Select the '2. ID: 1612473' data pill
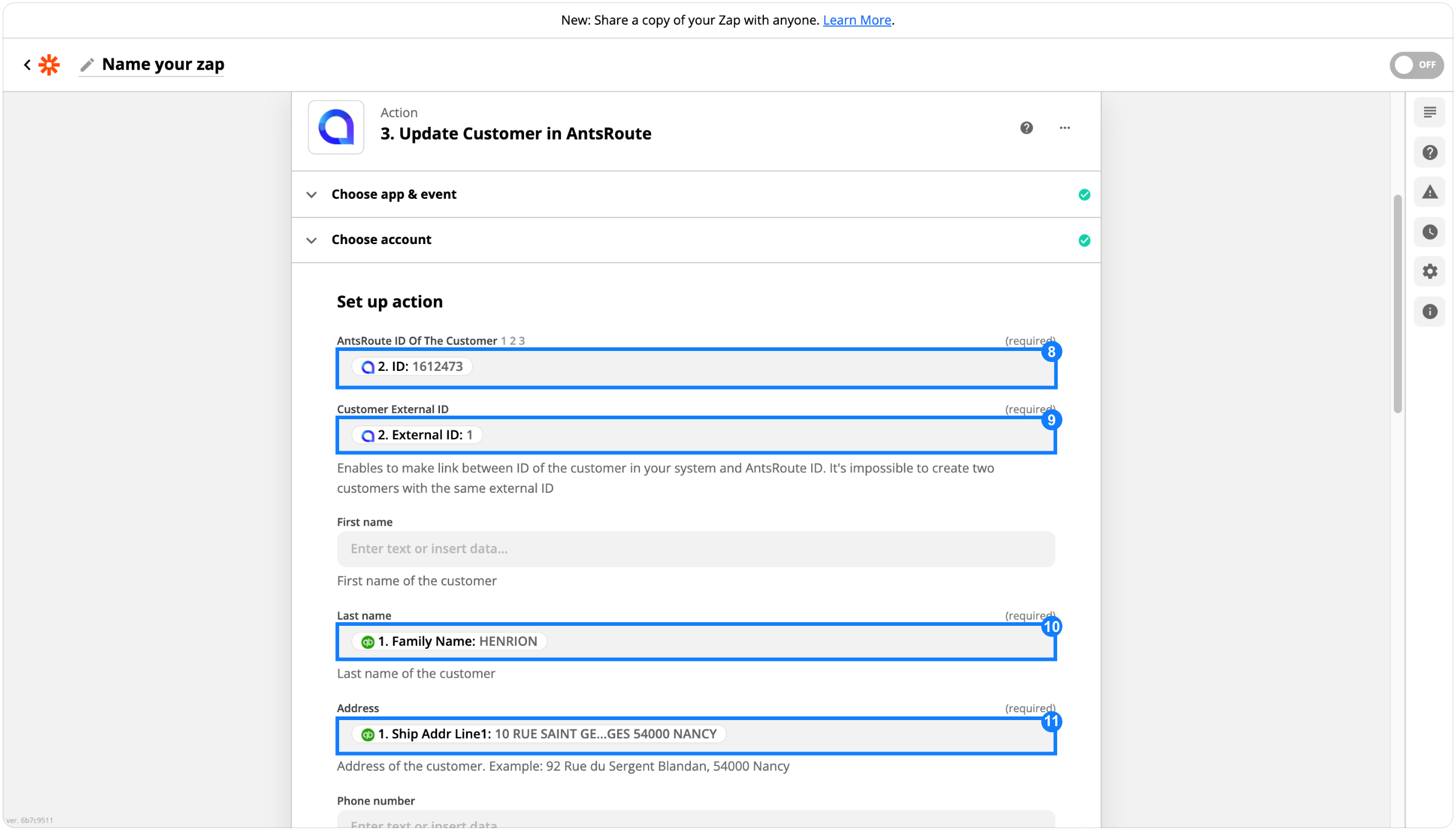The image size is (1456, 830). click(412, 367)
